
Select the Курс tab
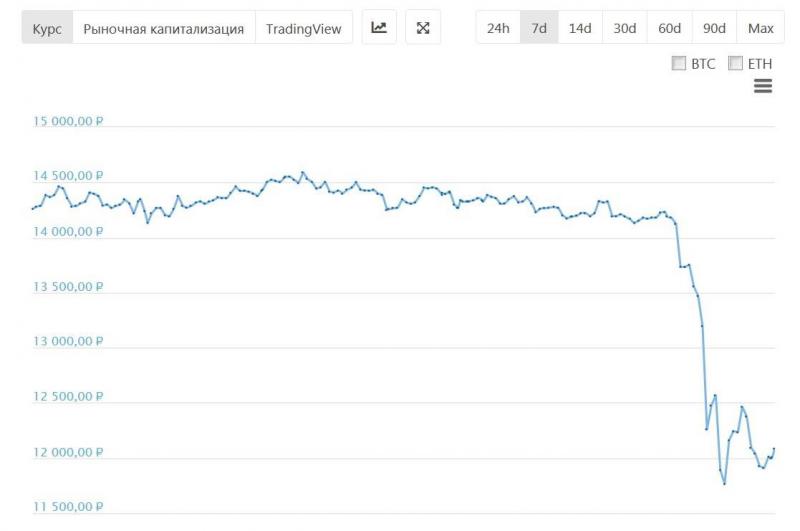click(x=47, y=28)
